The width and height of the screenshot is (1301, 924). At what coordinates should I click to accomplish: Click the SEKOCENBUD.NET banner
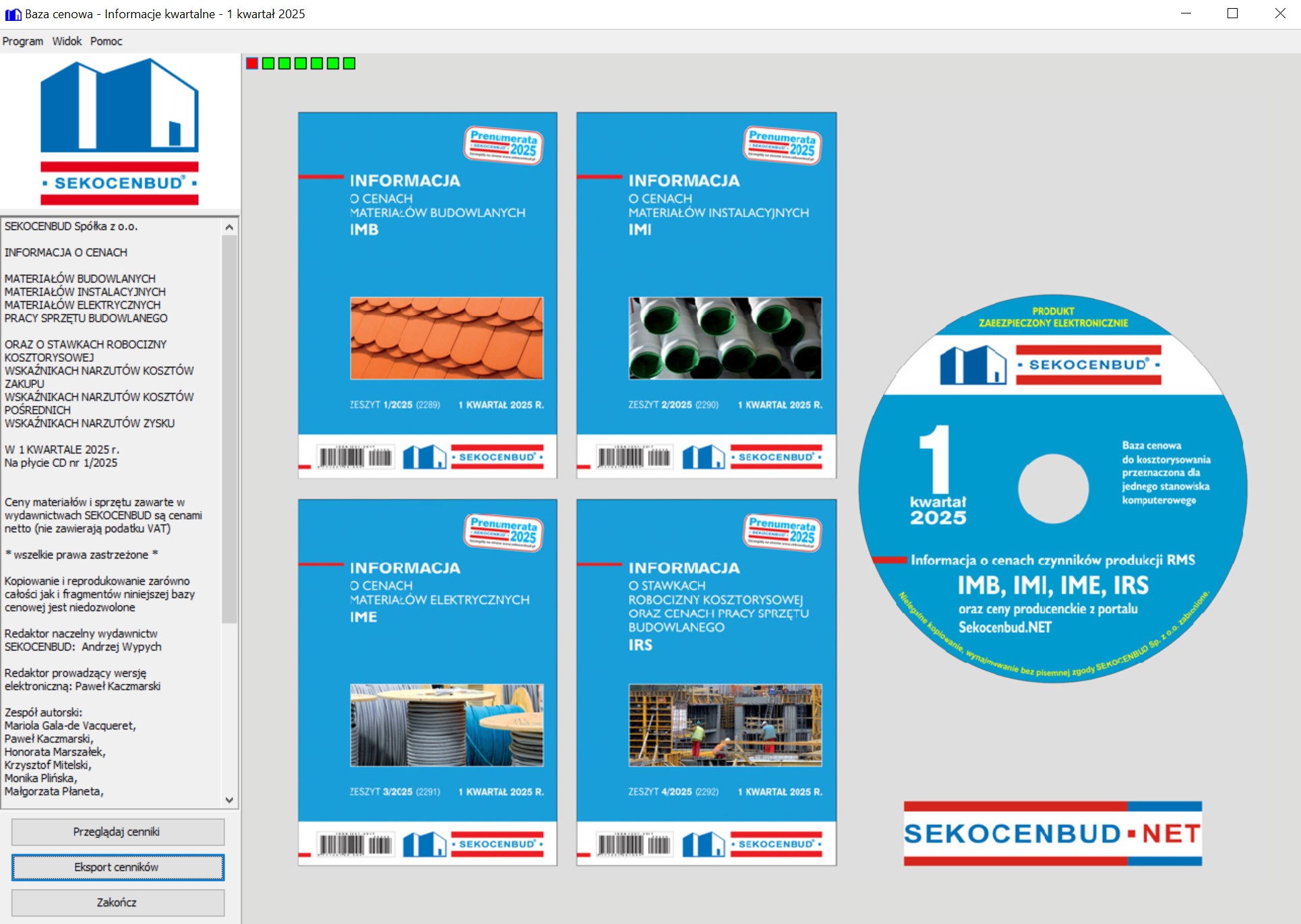(x=1053, y=834)
